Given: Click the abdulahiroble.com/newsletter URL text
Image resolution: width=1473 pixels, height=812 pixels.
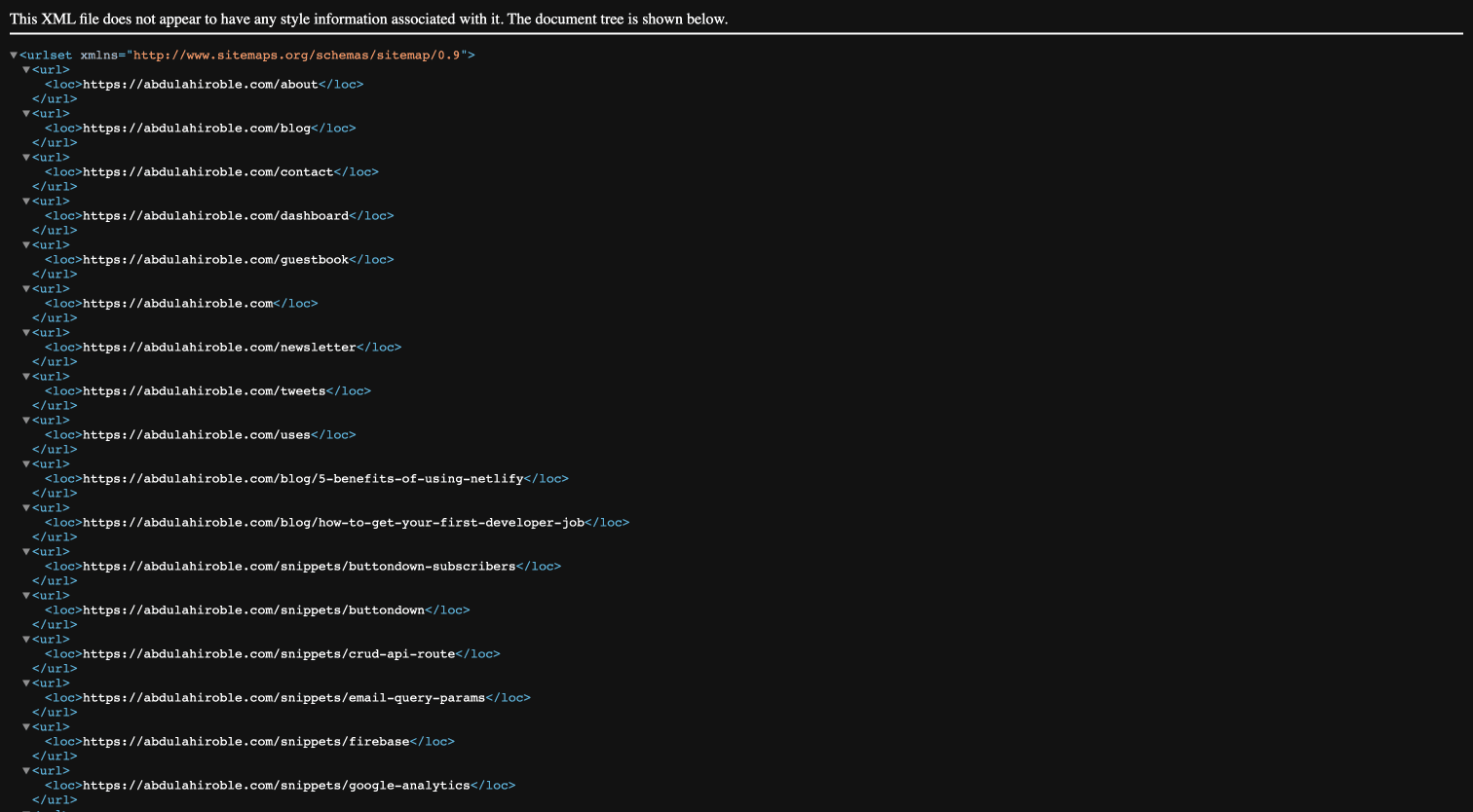Looking at the screenshot, I should pos(220,347).
